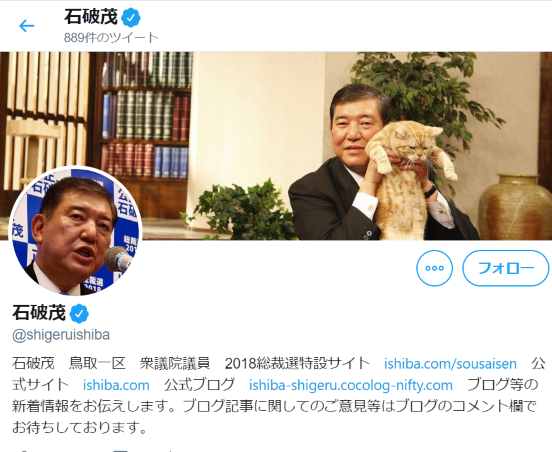Open the round profile avatar photo
The height and width of the screenshot is (452, 552).
(x=76, y=231)
